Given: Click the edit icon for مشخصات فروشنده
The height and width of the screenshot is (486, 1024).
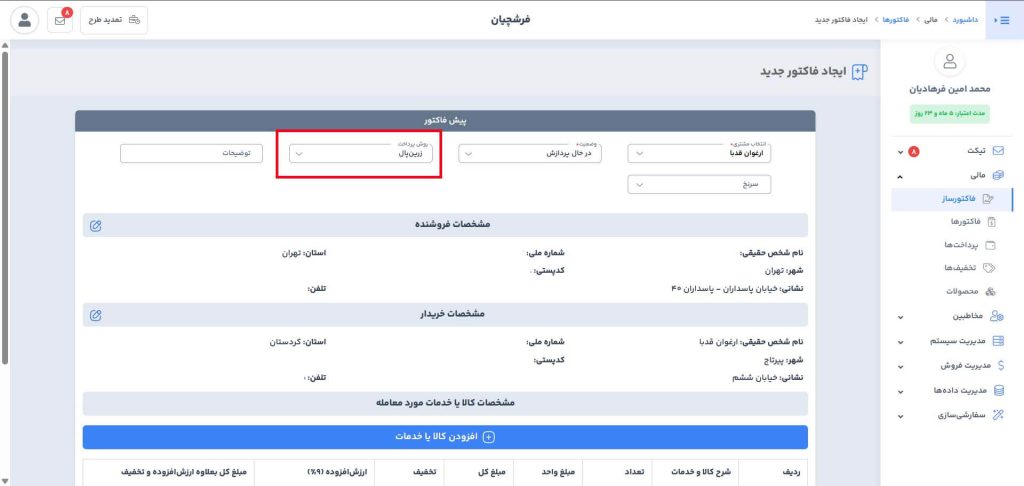Looking at the screenshot, I should 95,225.
